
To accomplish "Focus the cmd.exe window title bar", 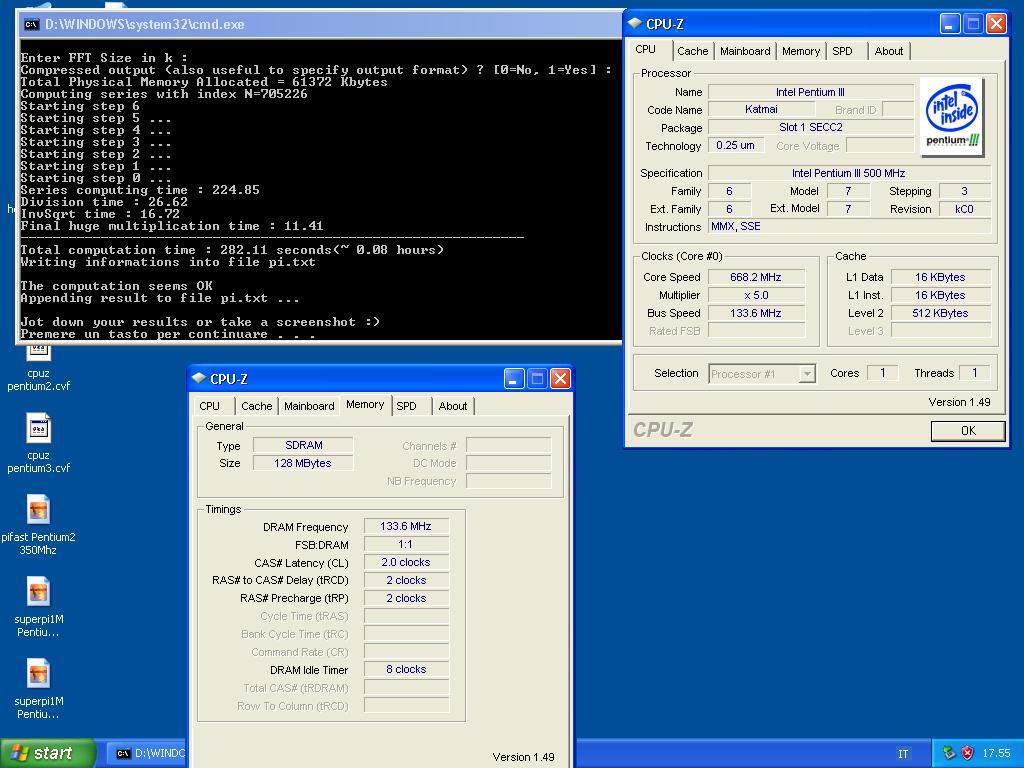I will click(320, 25).
